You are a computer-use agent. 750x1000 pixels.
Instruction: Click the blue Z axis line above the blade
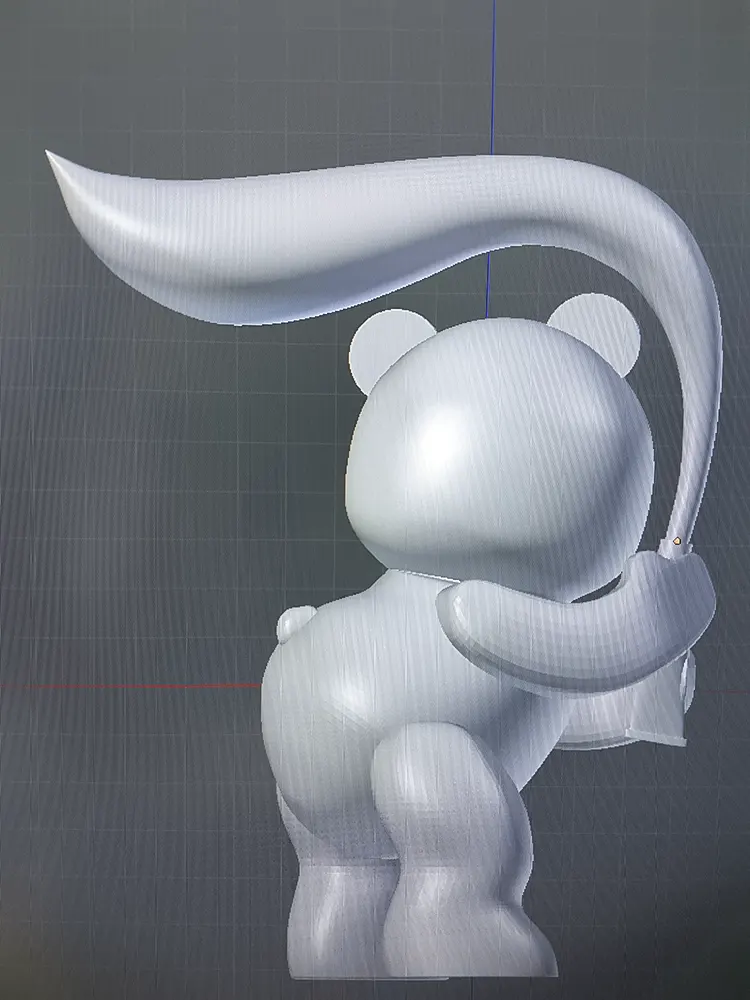click(493, 70)
